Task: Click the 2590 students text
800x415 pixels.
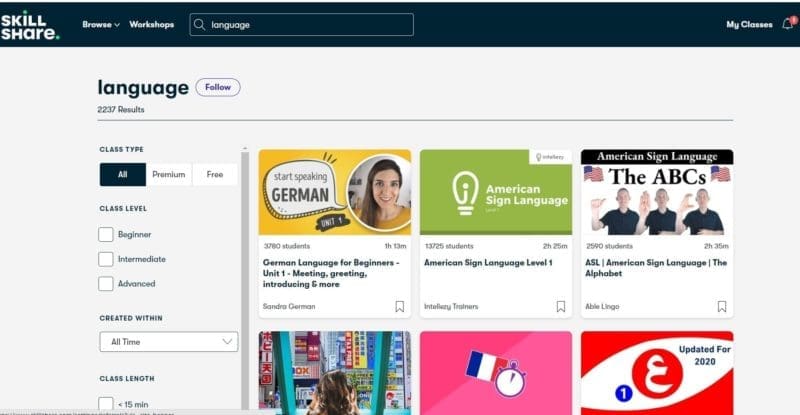Action: click(x=609, y=246)
